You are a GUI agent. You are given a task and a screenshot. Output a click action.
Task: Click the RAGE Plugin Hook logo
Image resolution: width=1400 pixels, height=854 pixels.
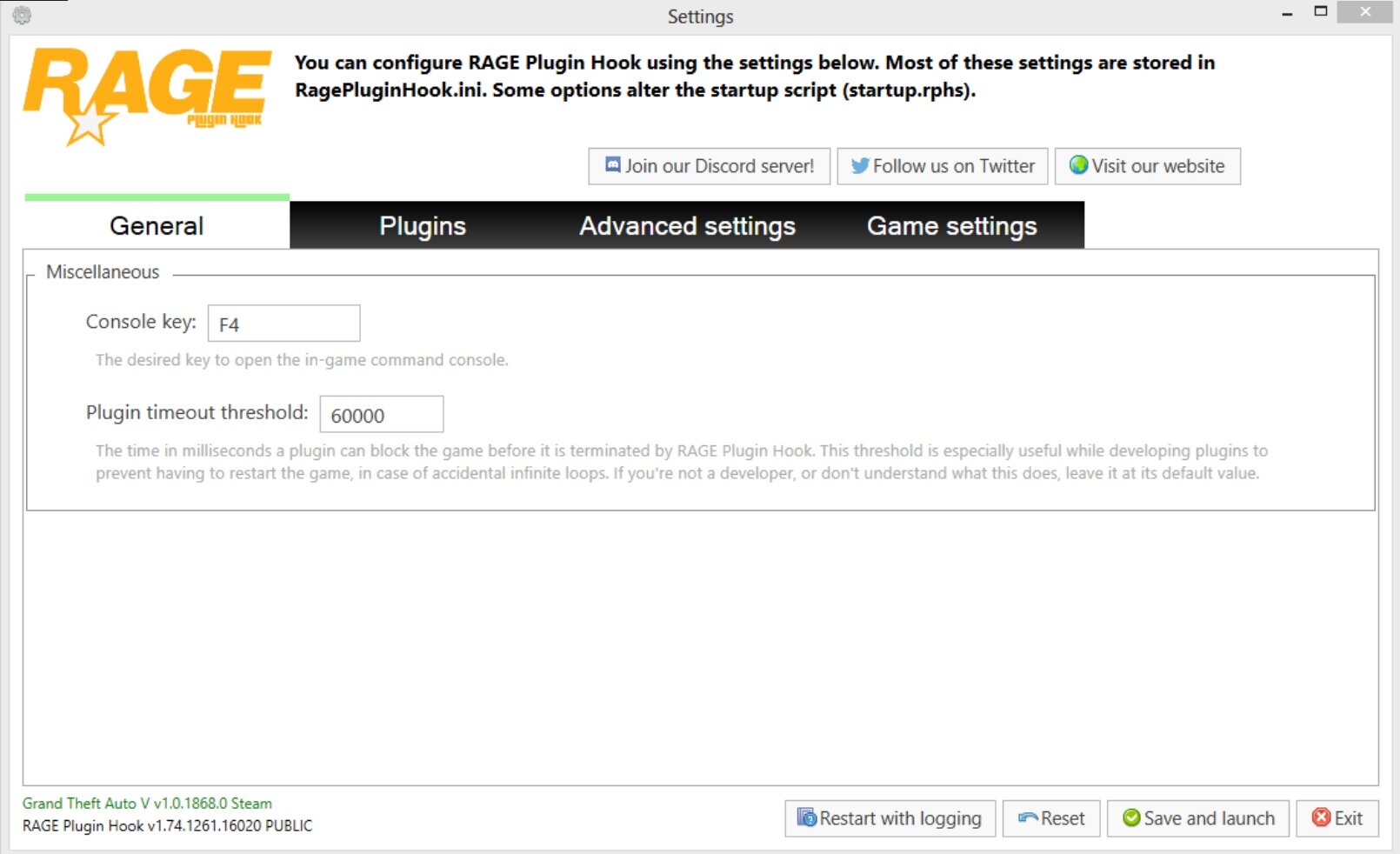tap(148, 97)
